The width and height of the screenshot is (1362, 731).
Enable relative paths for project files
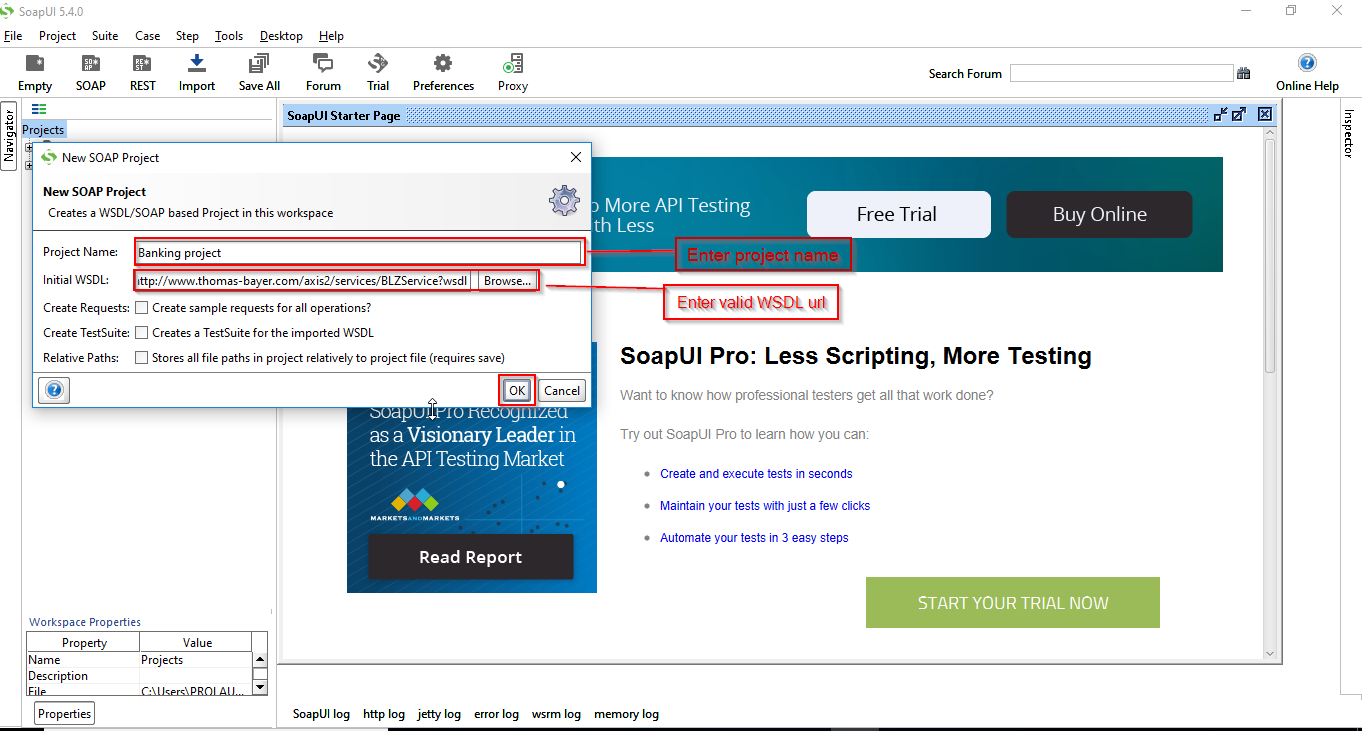[141, 356]
